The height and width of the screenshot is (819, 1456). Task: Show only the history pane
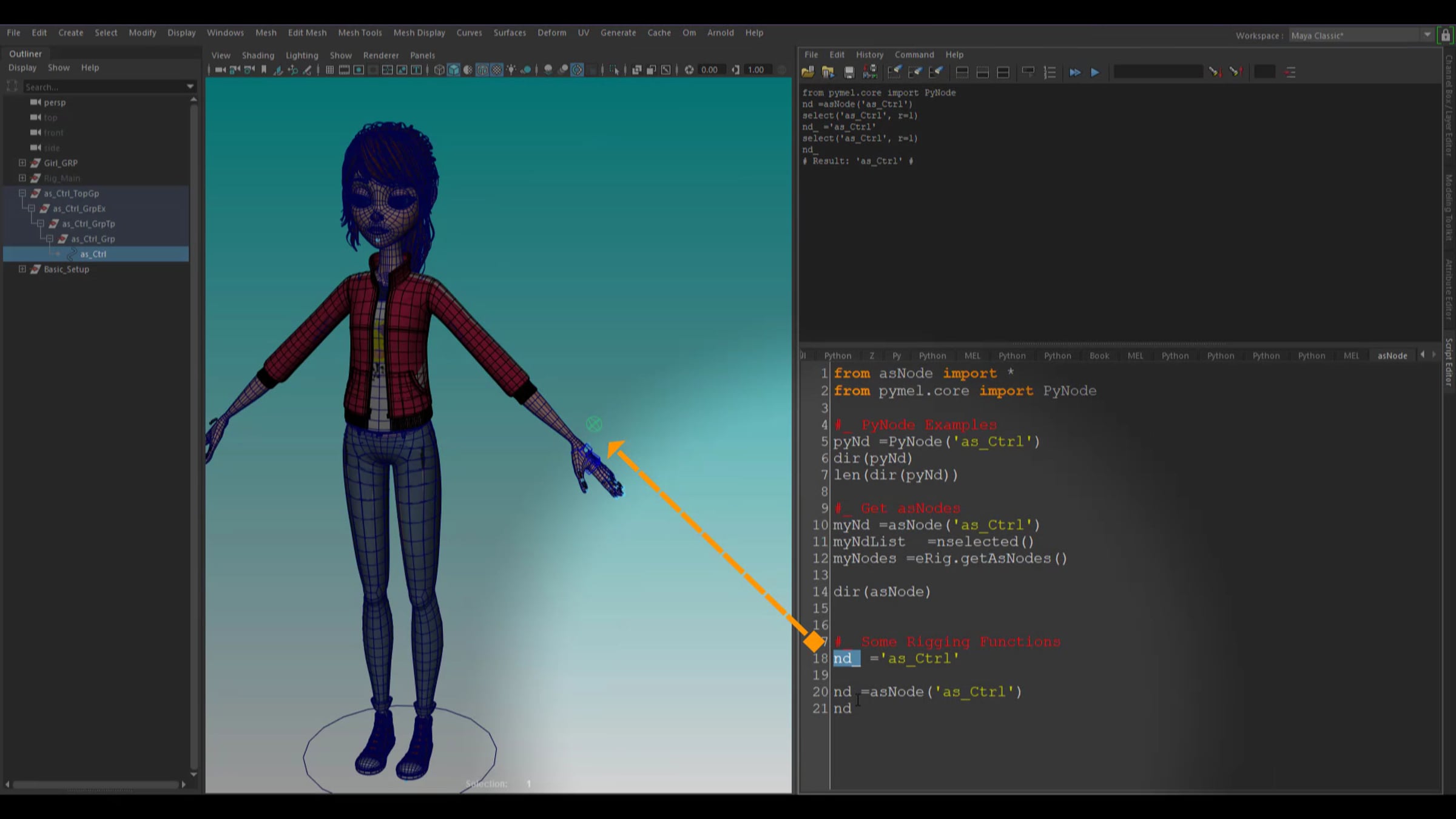962,72
